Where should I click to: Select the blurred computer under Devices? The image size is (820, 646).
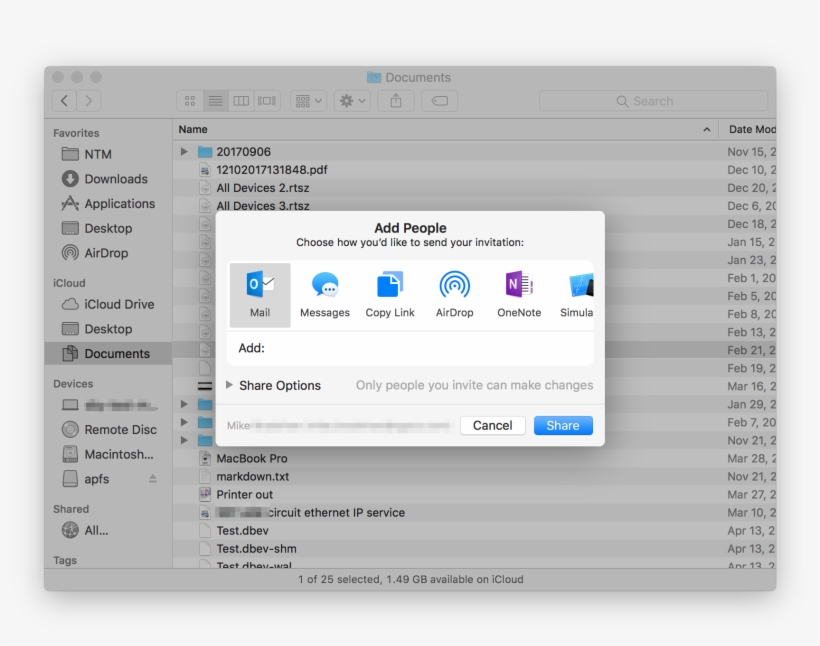pyautogui.click(x=108, y=405)
